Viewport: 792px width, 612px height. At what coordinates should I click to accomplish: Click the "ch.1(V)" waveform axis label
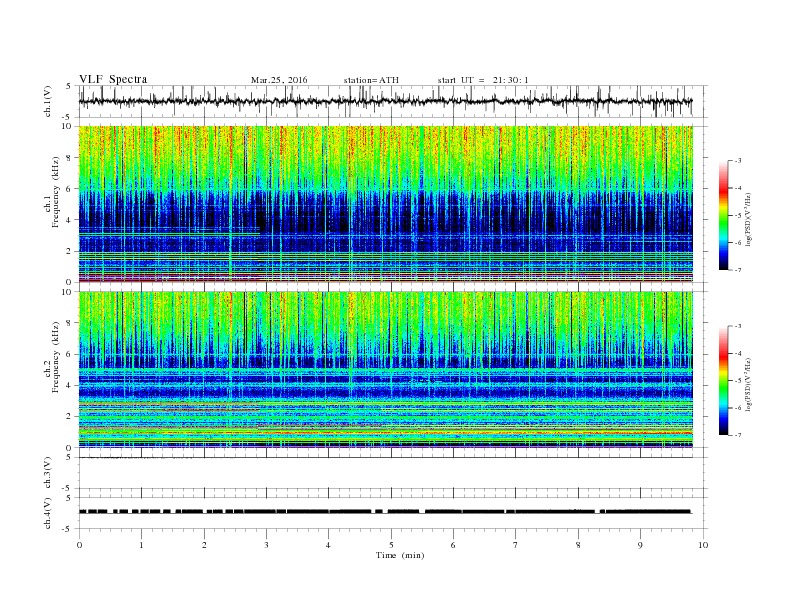[x=48, y=102]
